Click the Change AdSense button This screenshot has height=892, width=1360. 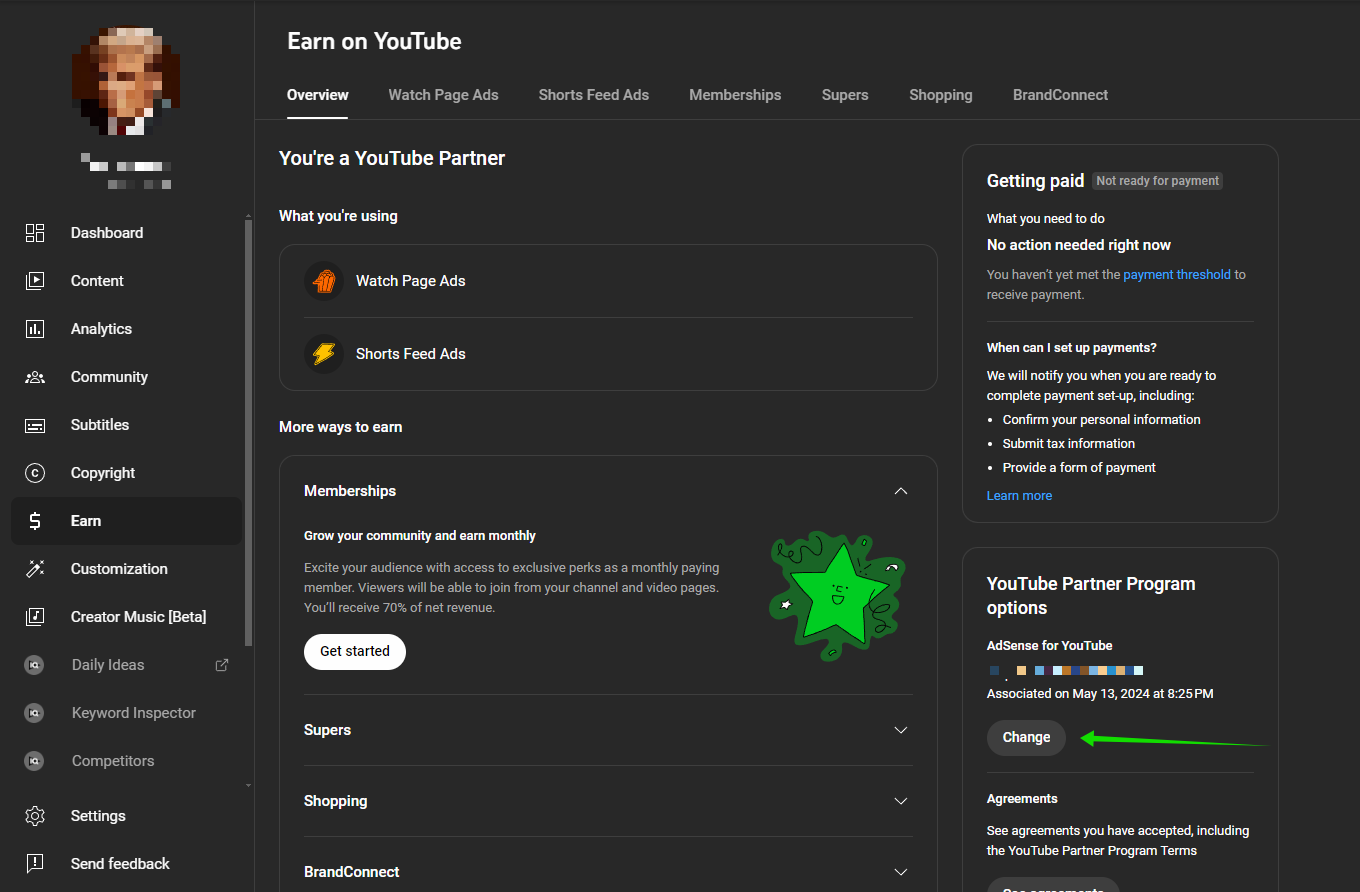coord(1026,737)
